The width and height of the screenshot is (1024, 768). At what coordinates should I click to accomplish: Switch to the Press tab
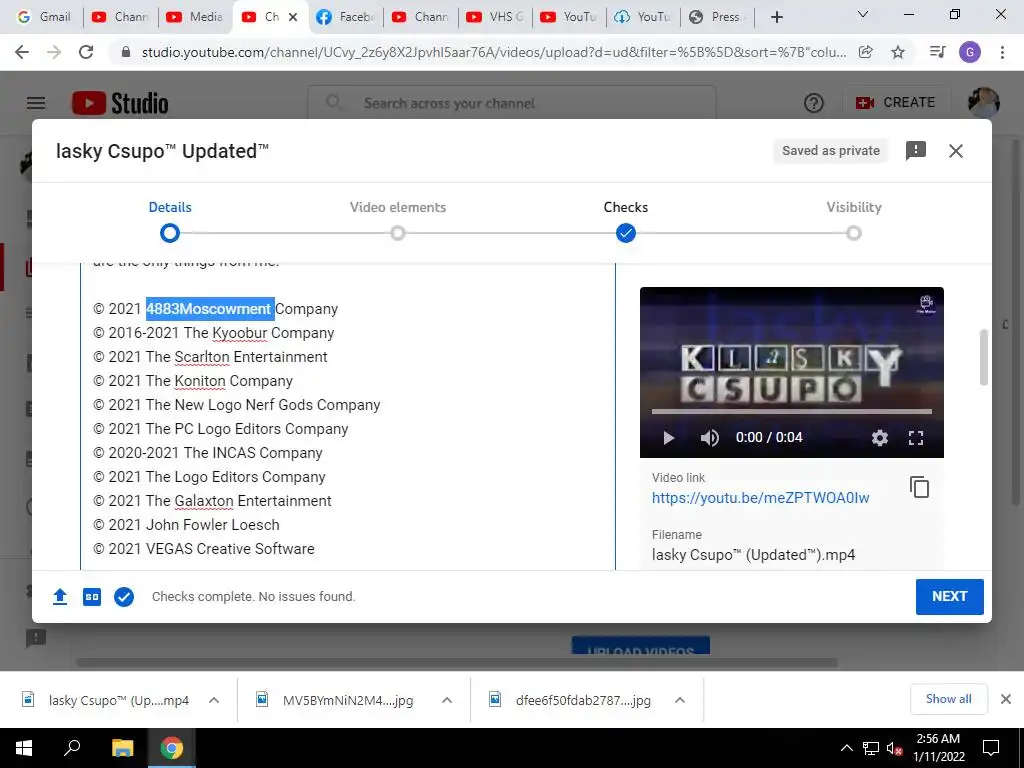(x=717, y=17)
